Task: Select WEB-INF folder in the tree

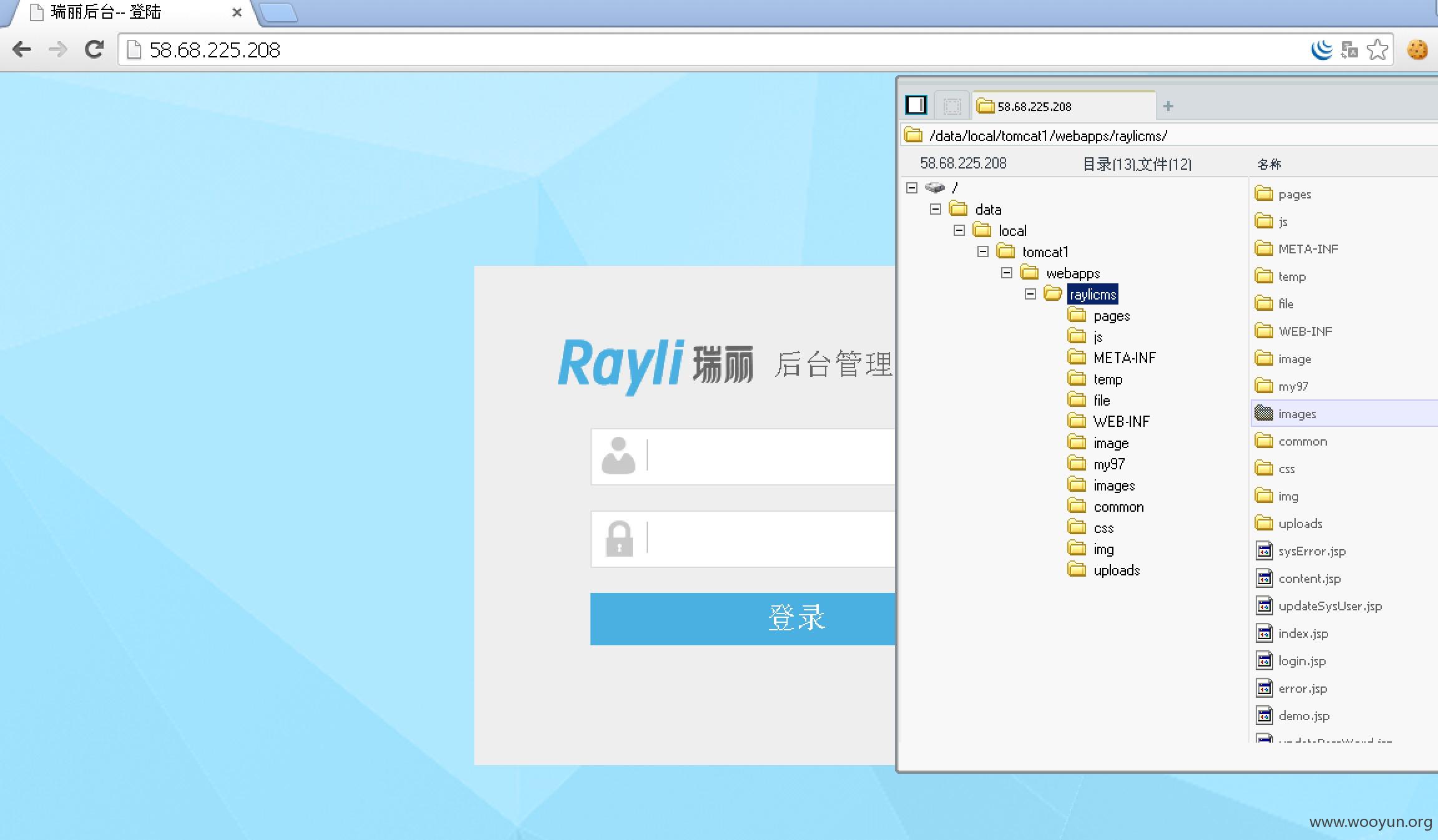Action: (x=1122, y=422)
